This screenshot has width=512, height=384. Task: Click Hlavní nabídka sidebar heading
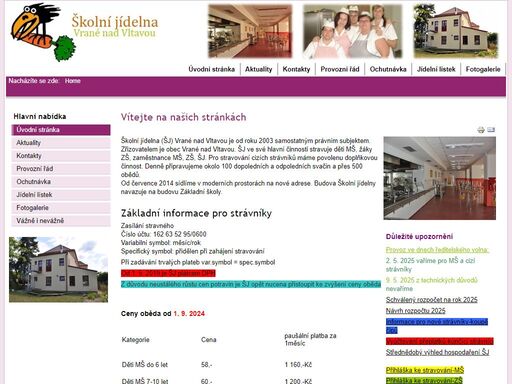point(40,116)
